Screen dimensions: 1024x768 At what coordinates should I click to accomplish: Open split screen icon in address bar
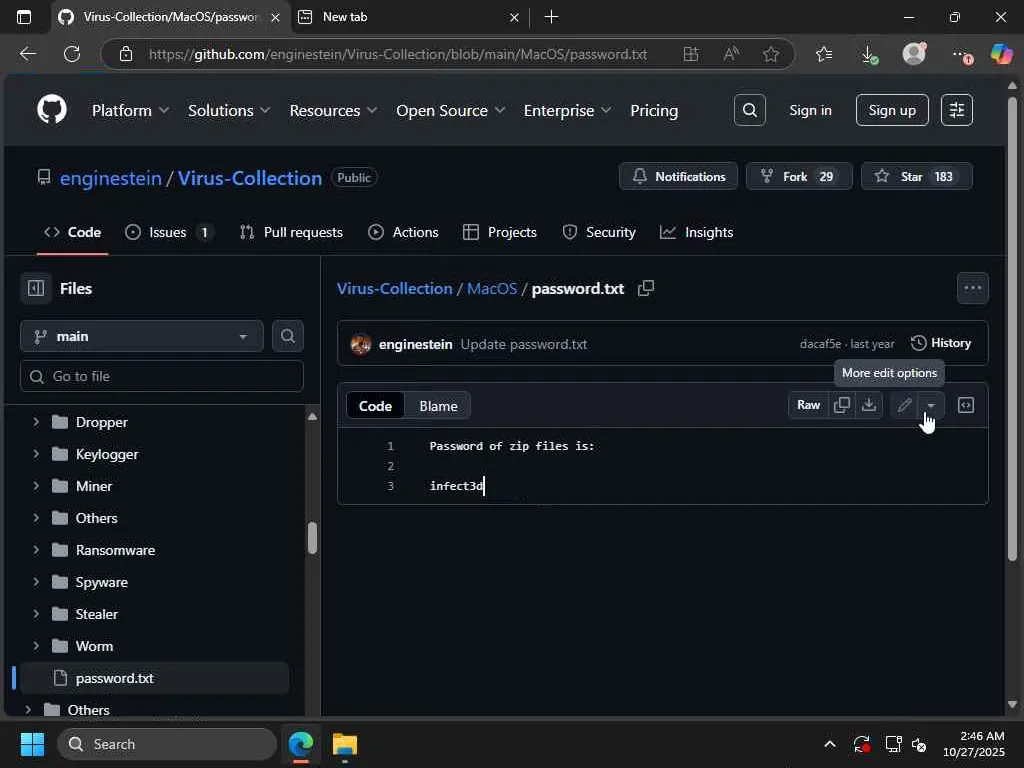pos(690,54)
